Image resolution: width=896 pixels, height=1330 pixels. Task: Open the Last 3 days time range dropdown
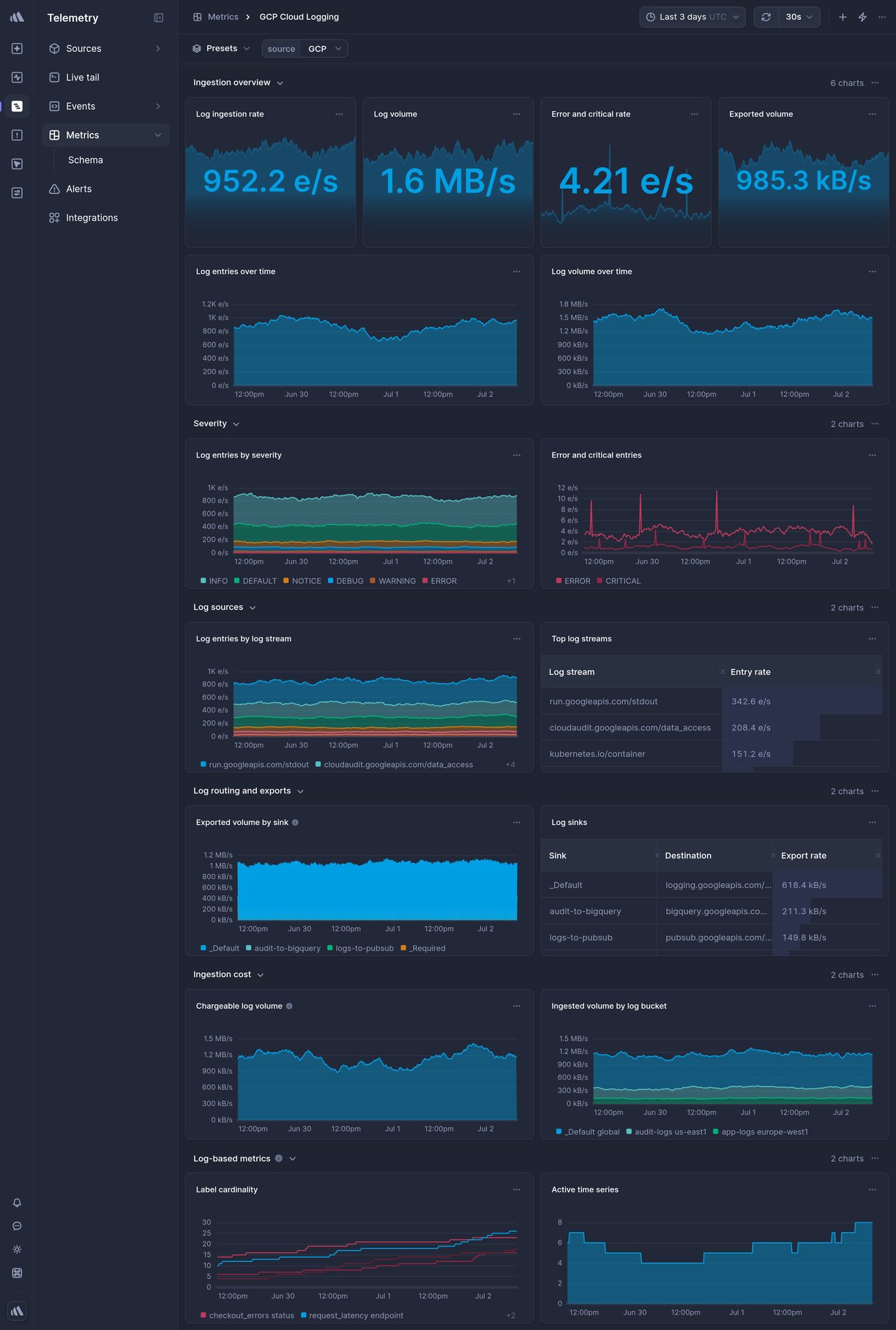pyautogui.click(x=692, y=17)
